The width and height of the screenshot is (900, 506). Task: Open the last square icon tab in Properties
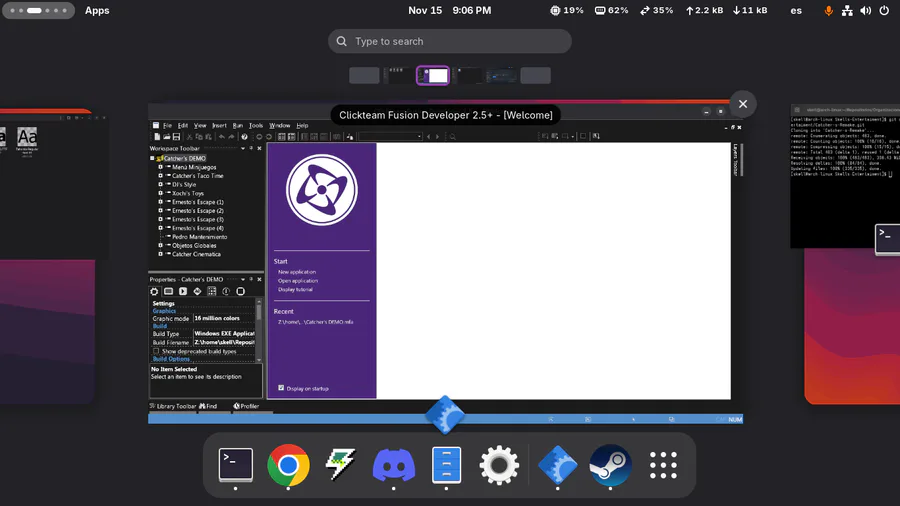click(x=240, y=291)
